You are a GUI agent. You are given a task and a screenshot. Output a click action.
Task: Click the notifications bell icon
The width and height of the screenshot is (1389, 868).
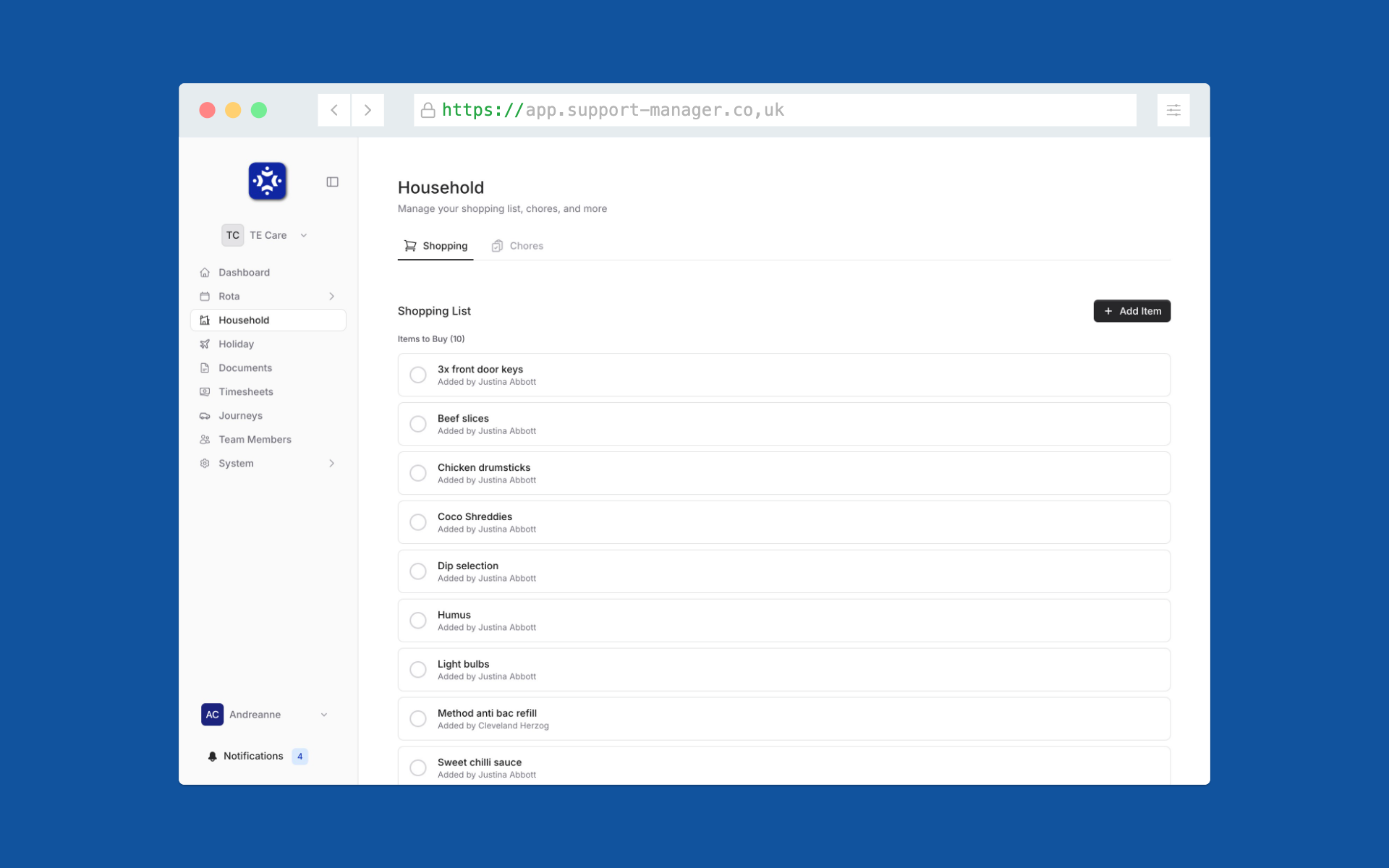pos(212,756)
